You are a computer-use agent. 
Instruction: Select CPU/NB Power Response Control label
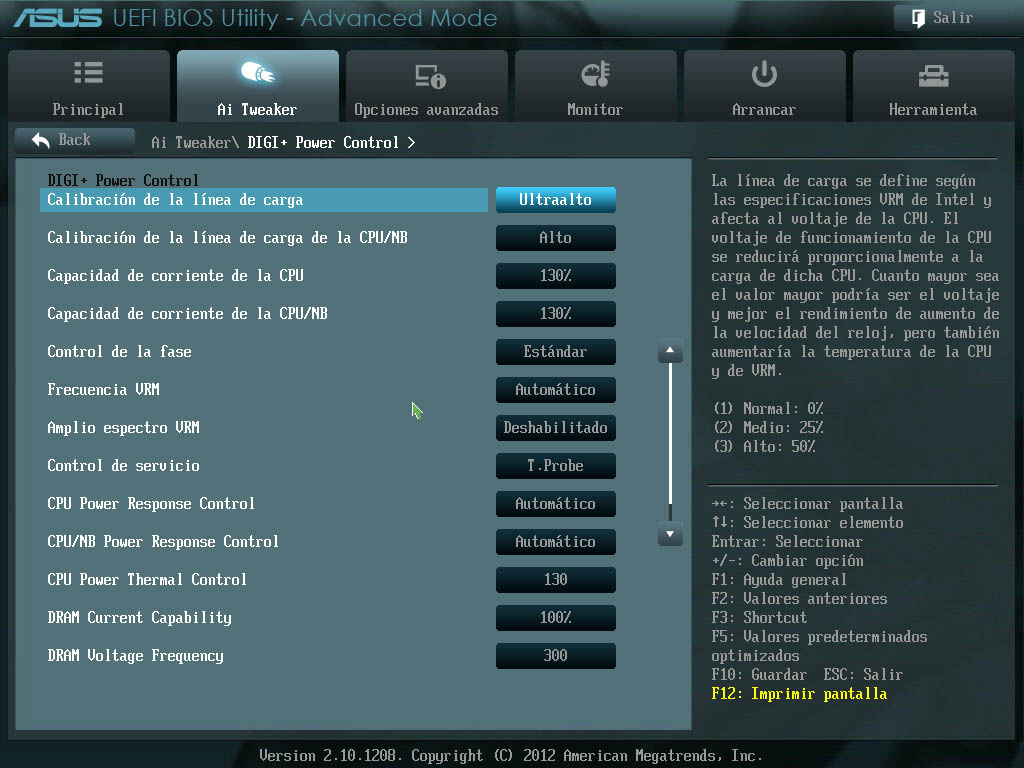pyautogui.click(x=163, y=541)
